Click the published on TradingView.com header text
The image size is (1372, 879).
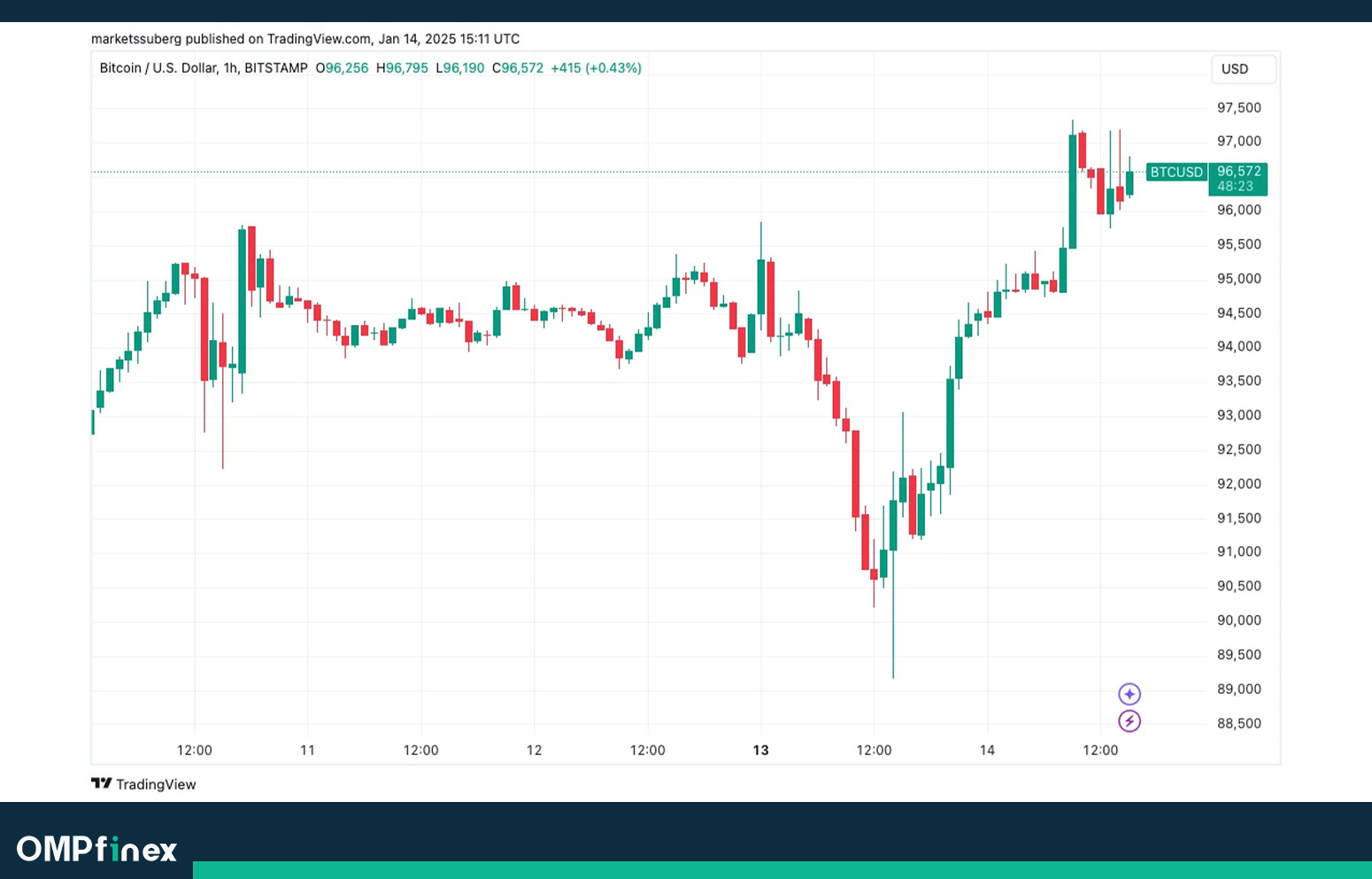(x=305, y=39)
